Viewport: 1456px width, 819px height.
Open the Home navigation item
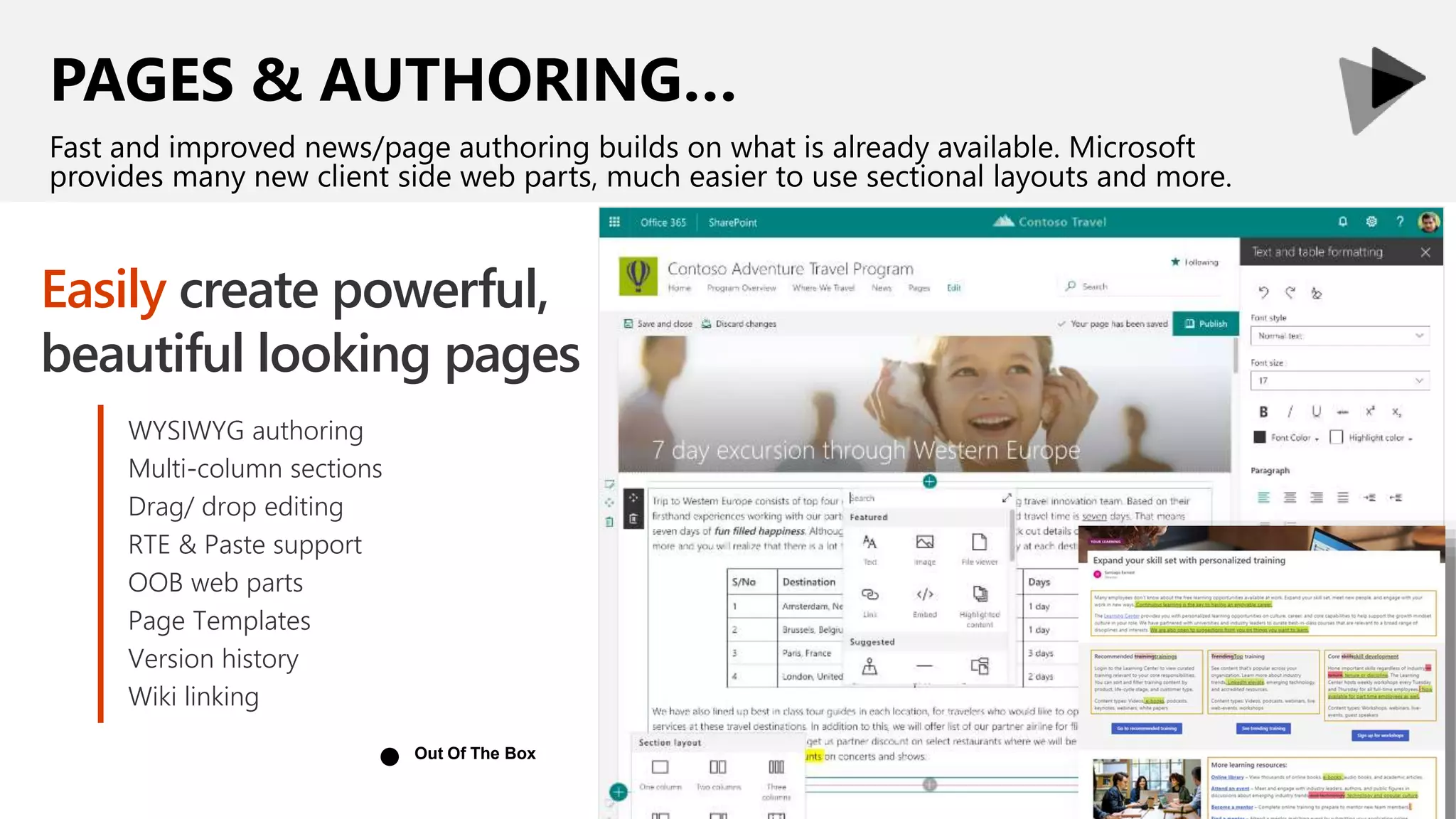point(679,288)
